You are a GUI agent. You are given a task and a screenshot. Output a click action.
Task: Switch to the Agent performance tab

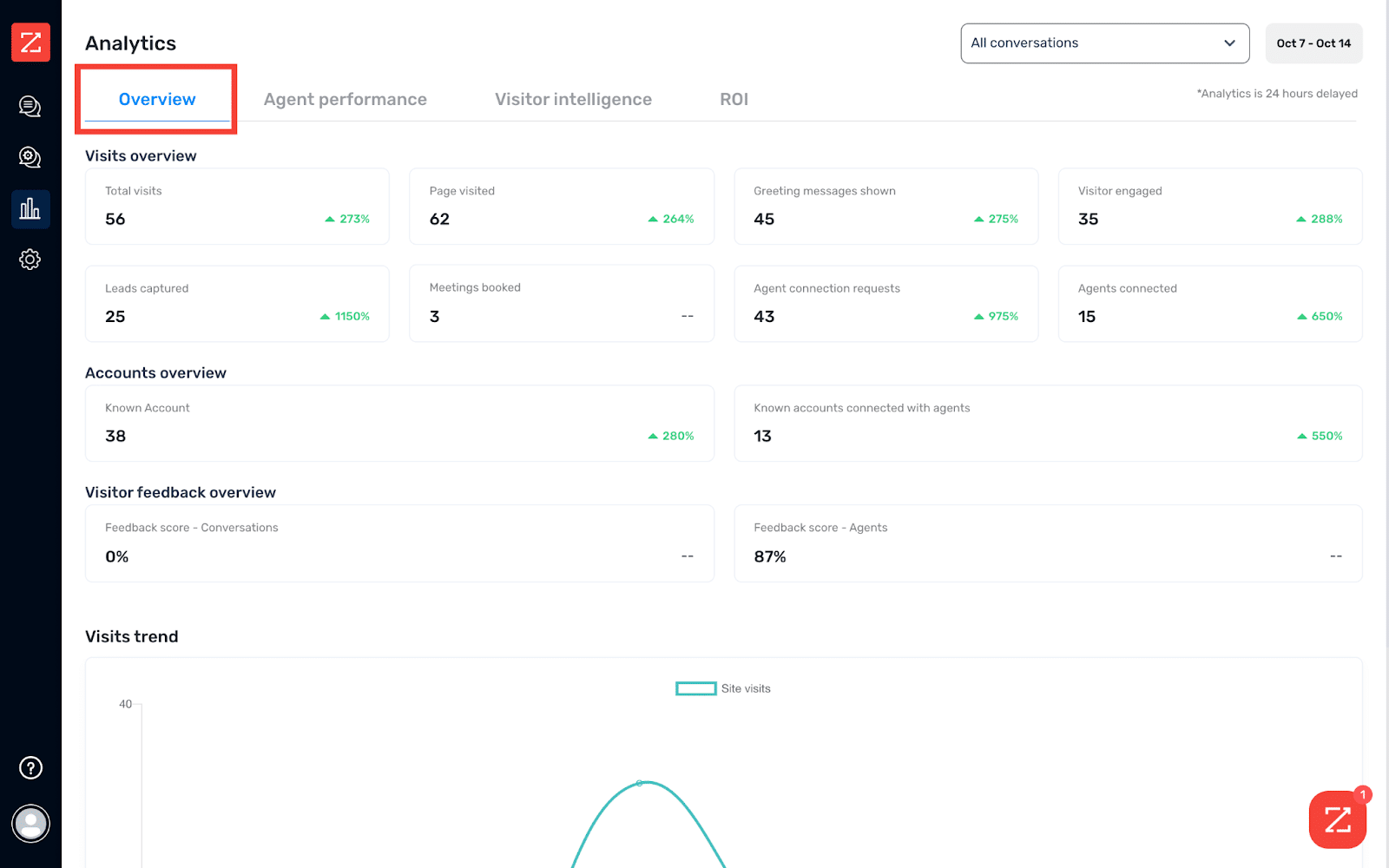pos(345,100)
